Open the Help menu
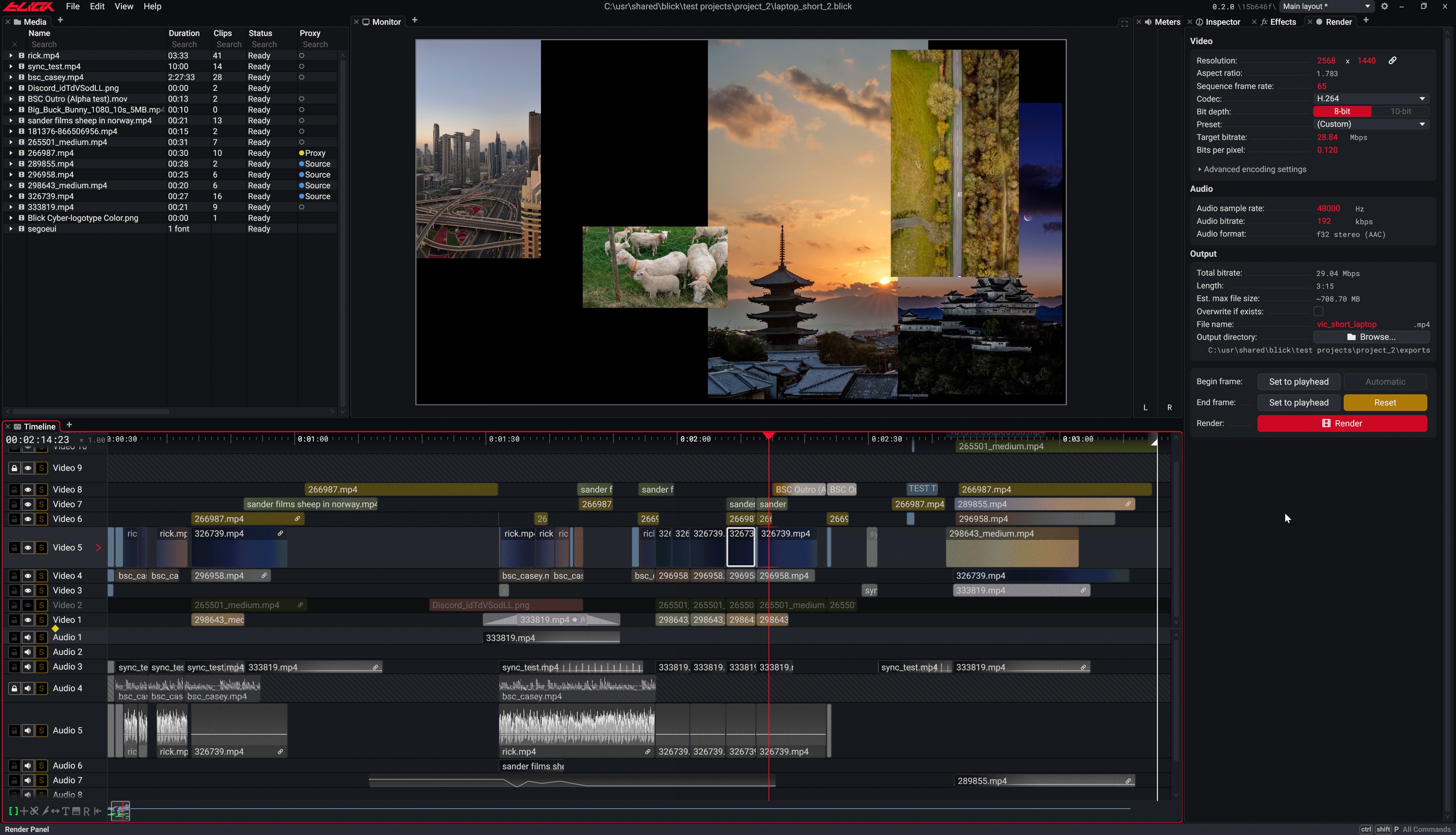The width and height of the screenshot is (1456, 835). [153, 6]
